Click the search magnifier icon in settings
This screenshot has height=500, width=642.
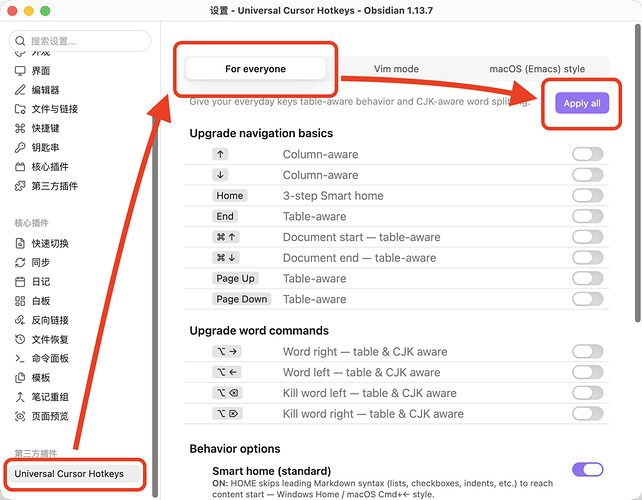[x=20, y=41]
